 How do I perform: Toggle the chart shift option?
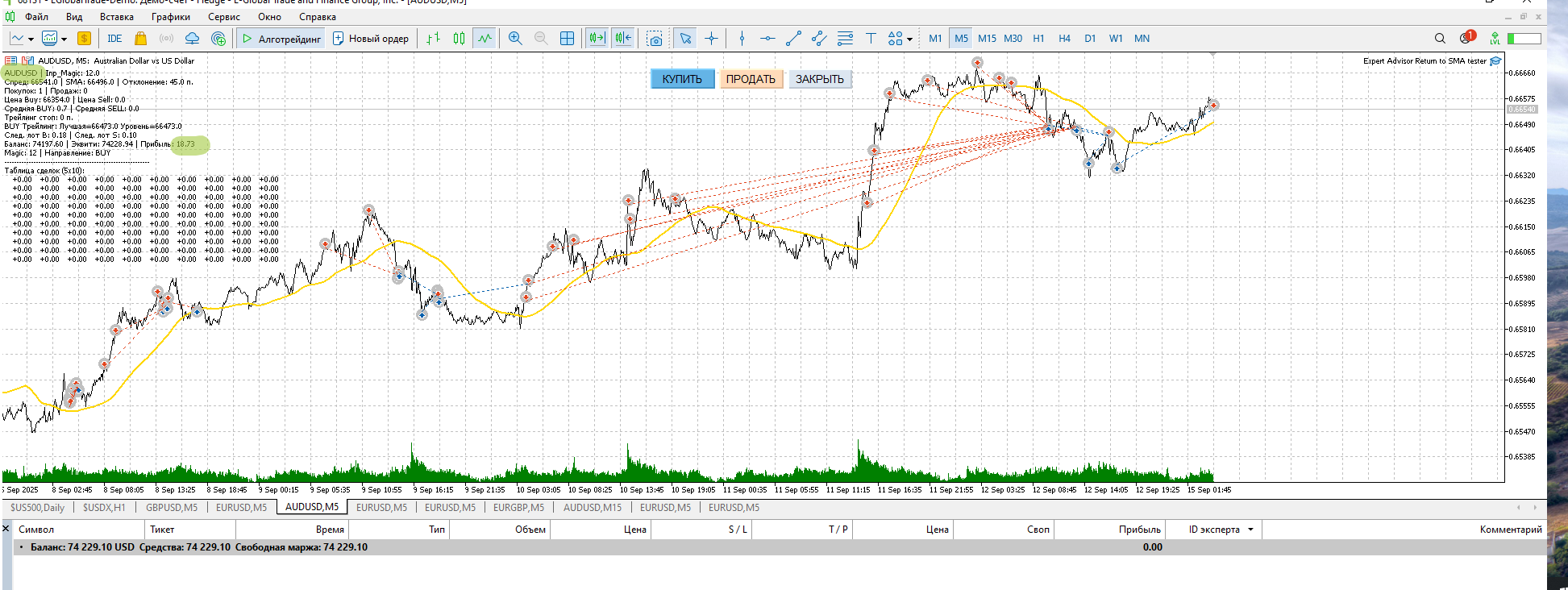[623, 39]
